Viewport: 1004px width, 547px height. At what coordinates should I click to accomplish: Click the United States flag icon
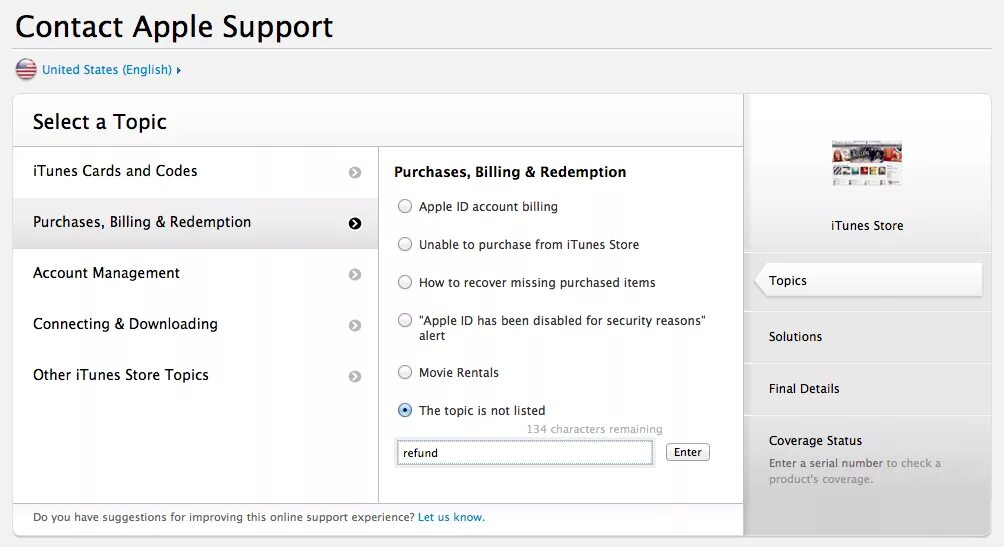(x=26, y=69)
